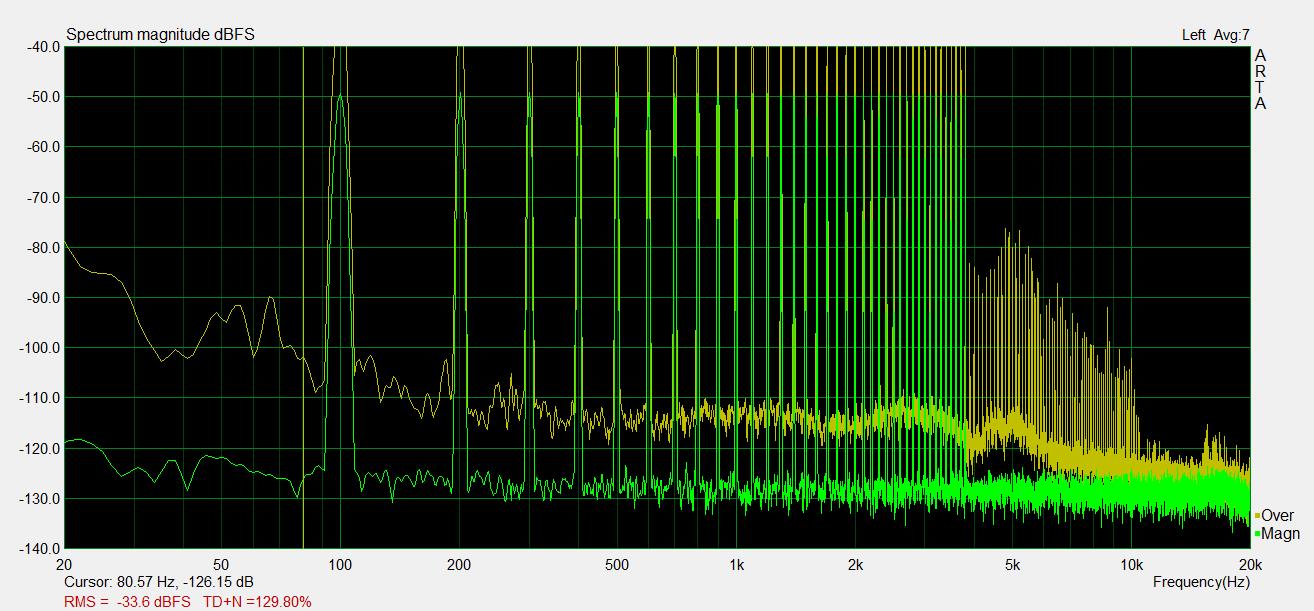This screenshot has width=1314, height=611.
Task: Click the 5k frequency axis label
Action: (x=1012, y=565)
